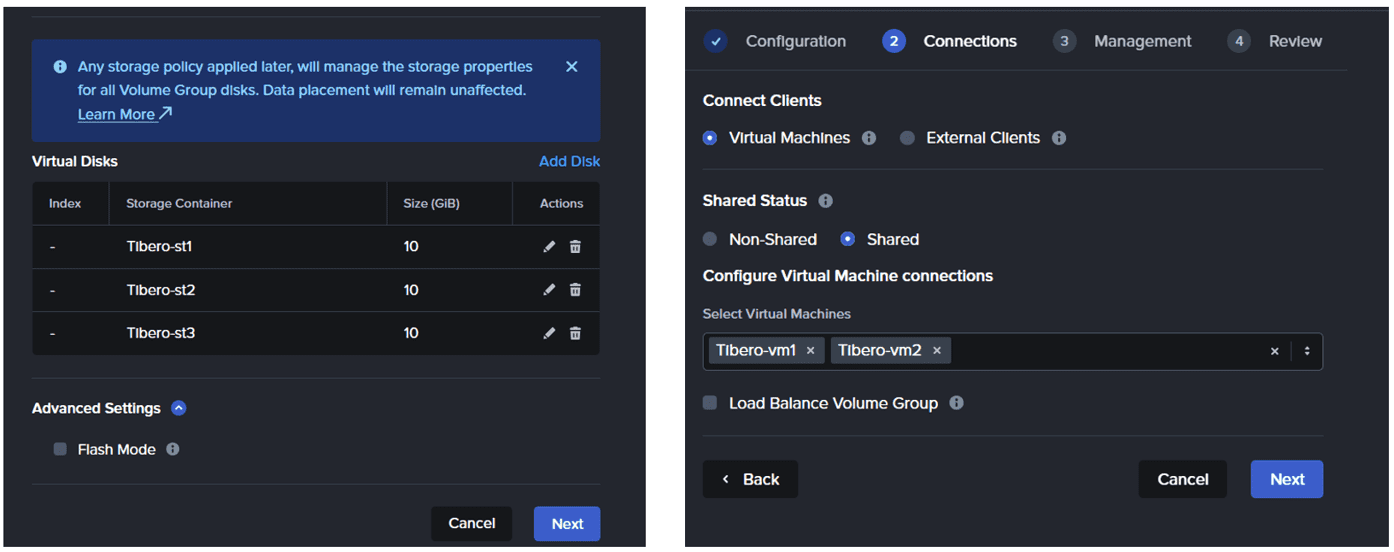
Task: Click the info icon in blue banner
Action: [60, 67]
